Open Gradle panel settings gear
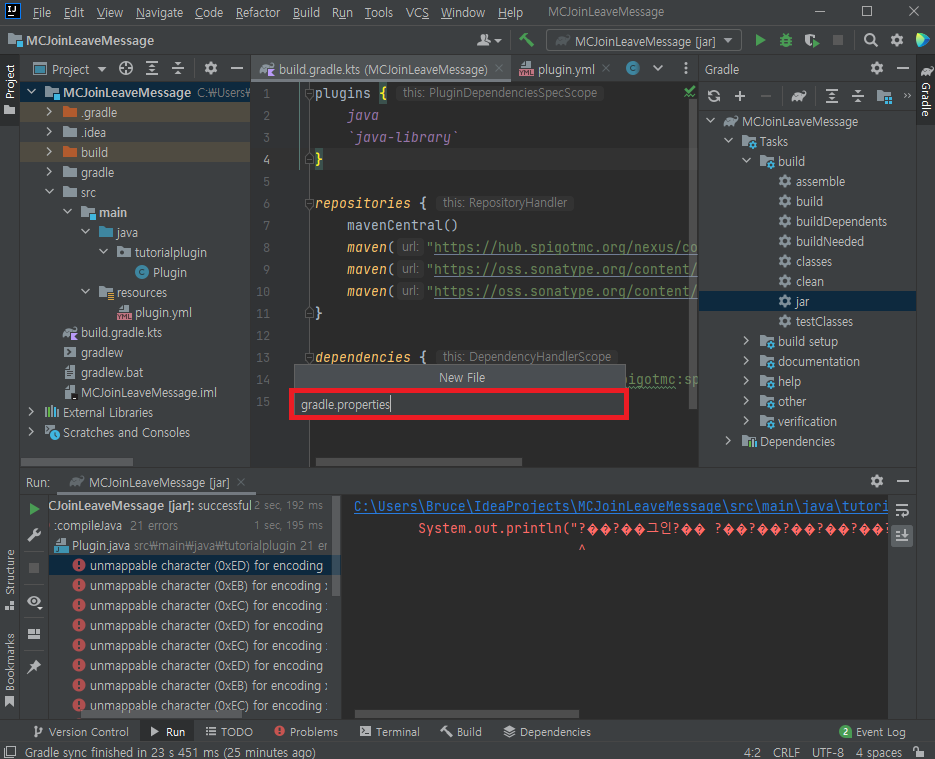 pos(877,68)
